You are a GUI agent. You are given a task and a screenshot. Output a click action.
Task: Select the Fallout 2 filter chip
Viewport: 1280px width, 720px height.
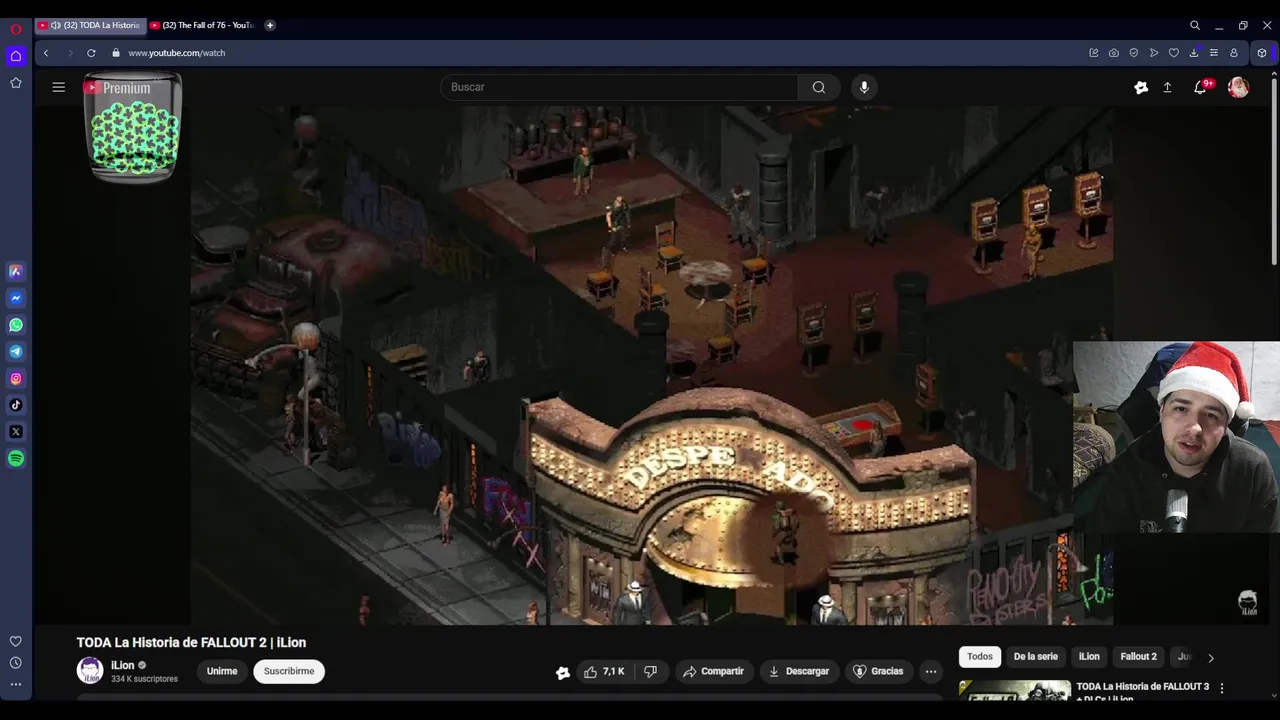[x=1138, y=657]
